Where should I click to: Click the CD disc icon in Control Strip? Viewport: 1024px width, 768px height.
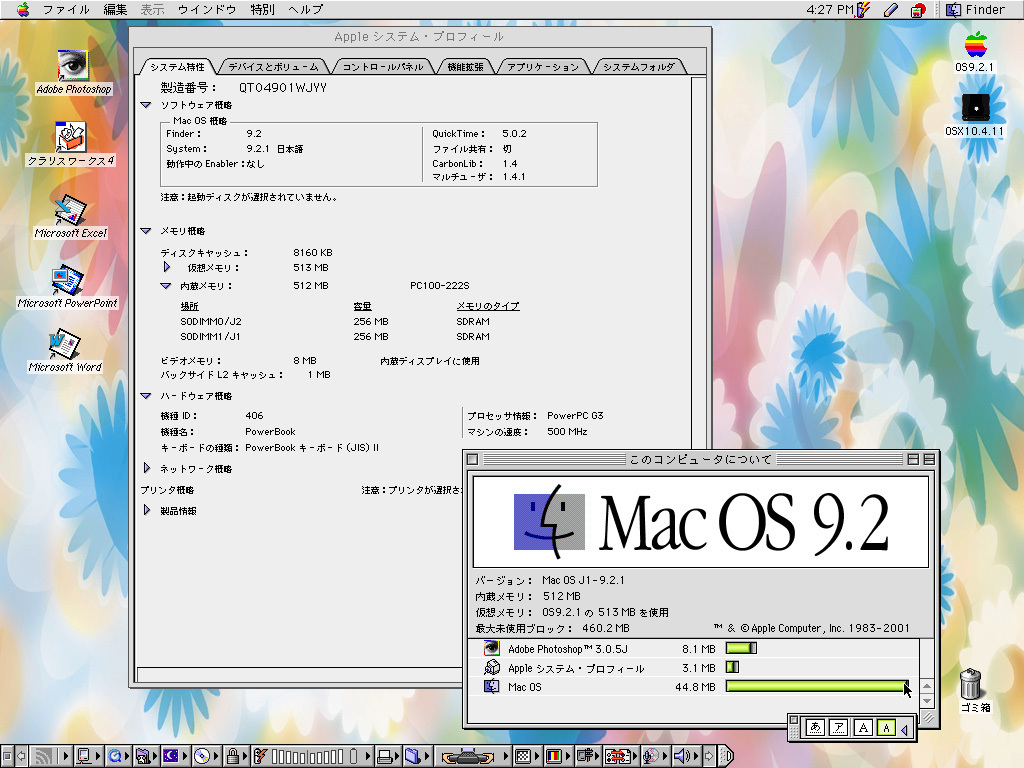point(202,757)
